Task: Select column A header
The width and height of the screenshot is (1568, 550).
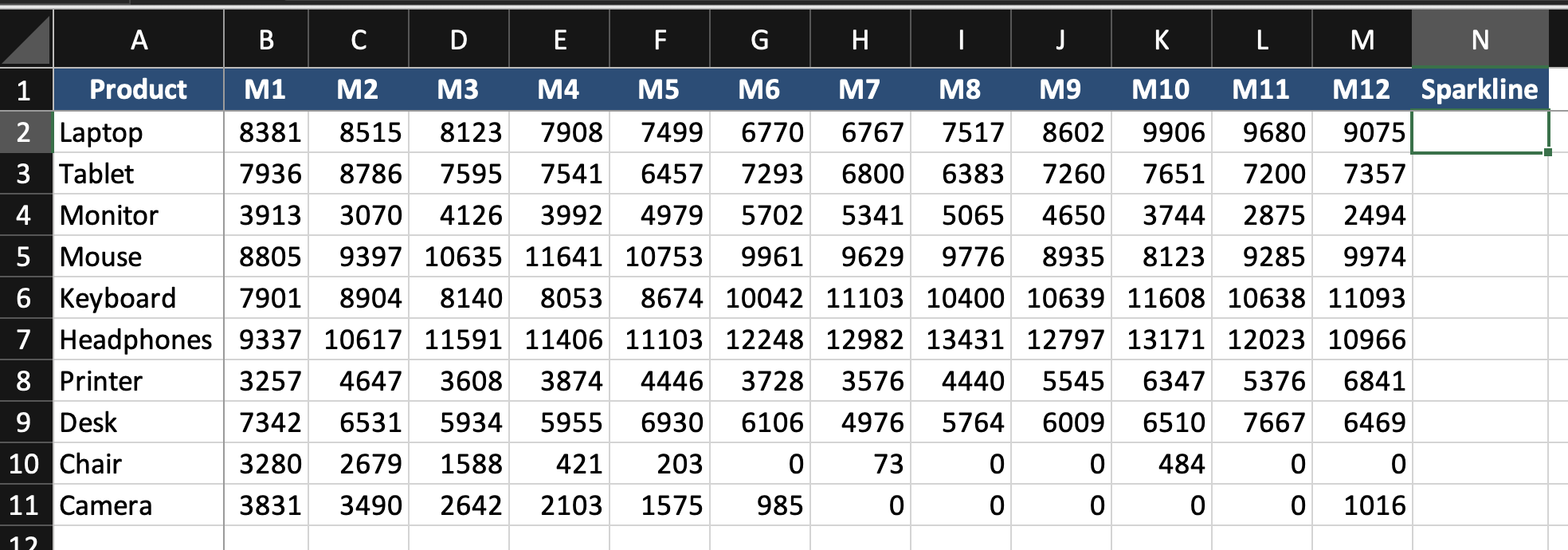Action: tap(139, 40)
